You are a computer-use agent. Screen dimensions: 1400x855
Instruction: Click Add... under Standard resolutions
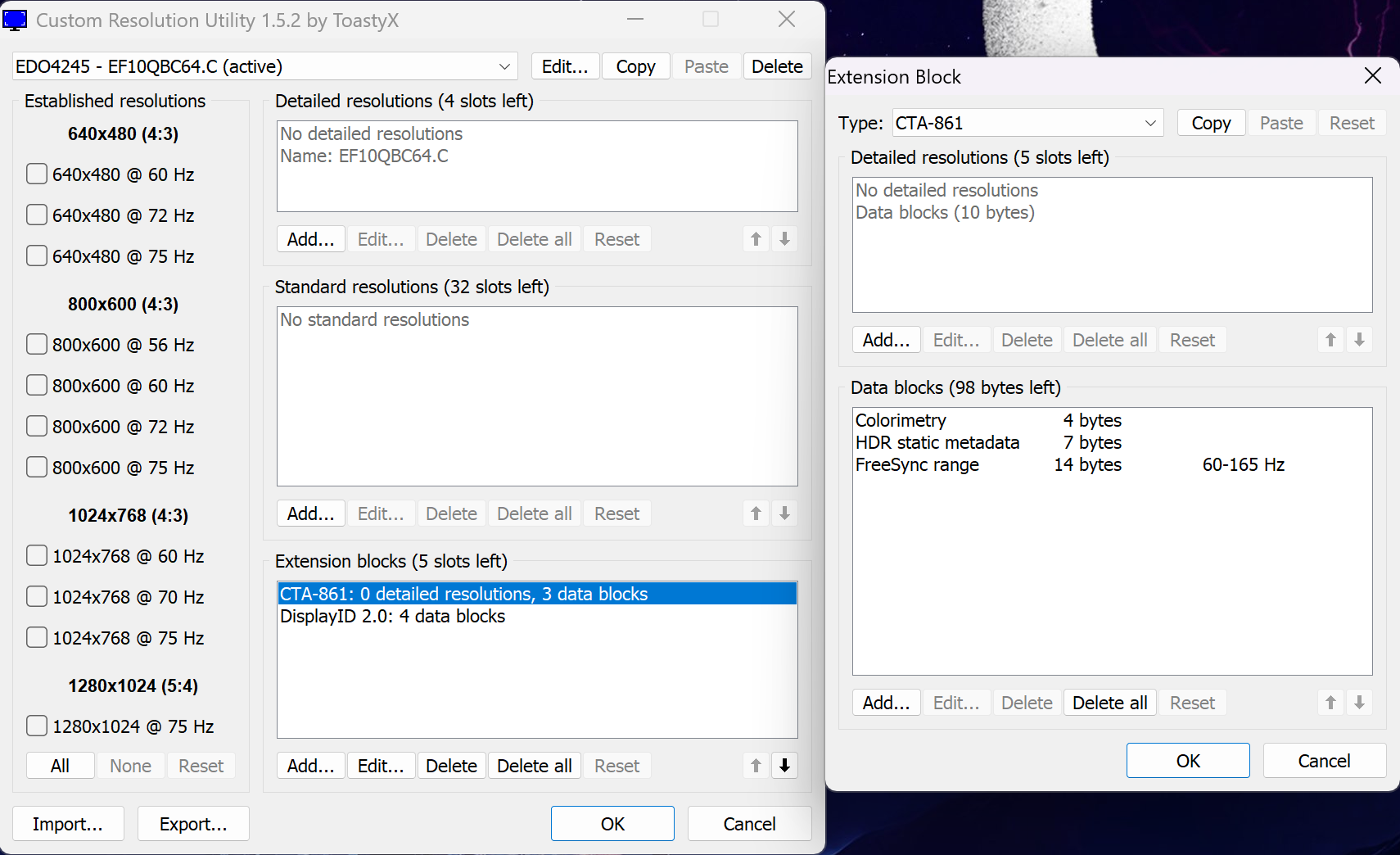tap(310, 513)
